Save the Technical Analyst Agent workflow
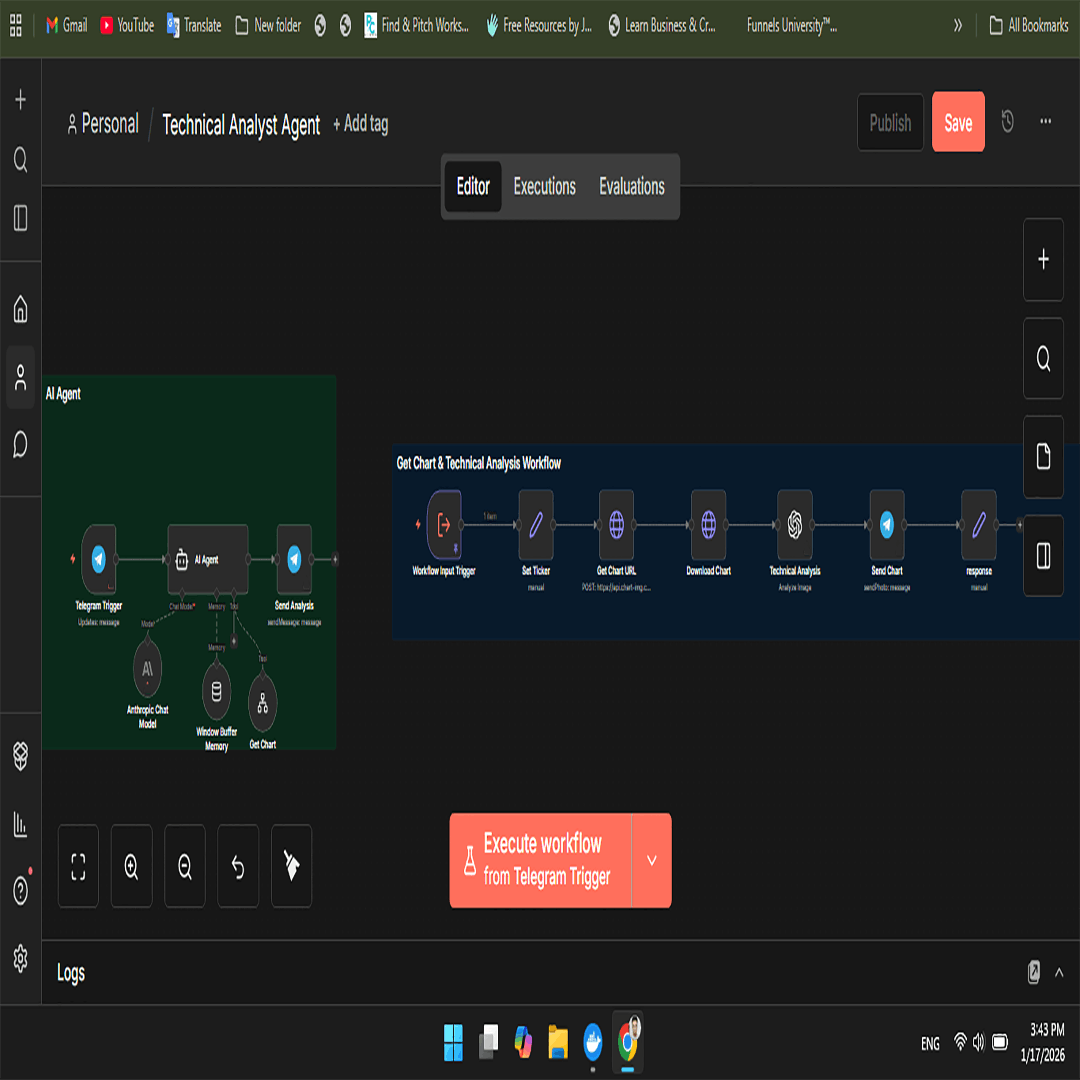 coord(957,122)
